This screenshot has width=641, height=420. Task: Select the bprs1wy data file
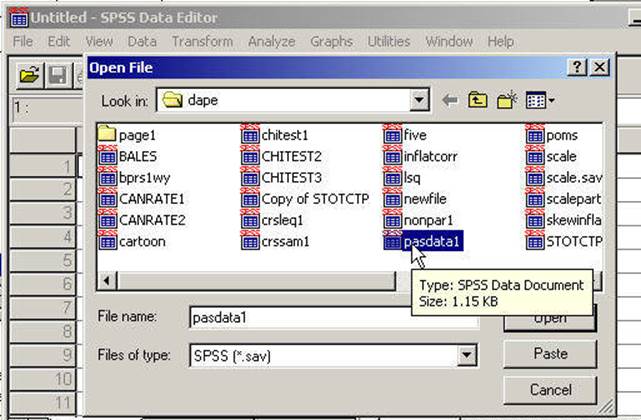134,177
